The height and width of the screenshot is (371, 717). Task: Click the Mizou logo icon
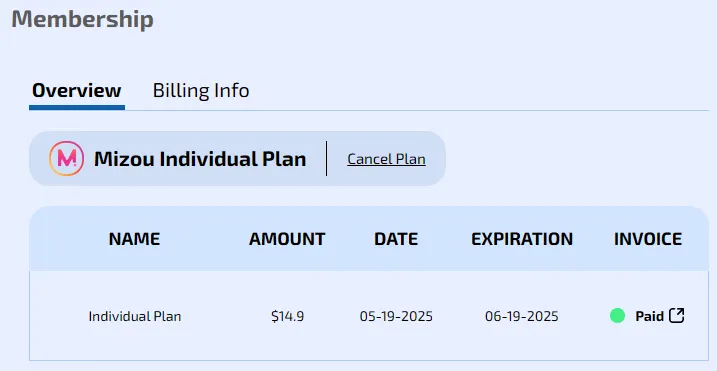coord(66,158)
